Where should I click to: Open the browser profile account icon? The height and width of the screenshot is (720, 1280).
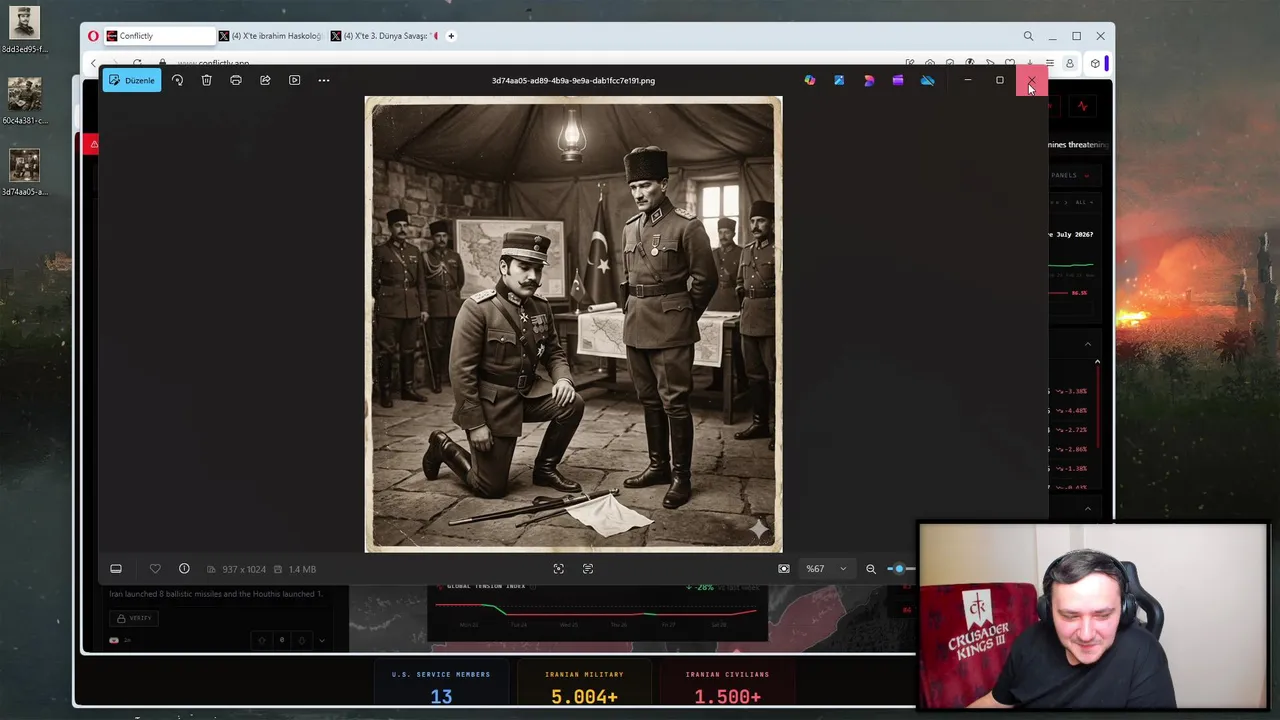pos(1069,64)
